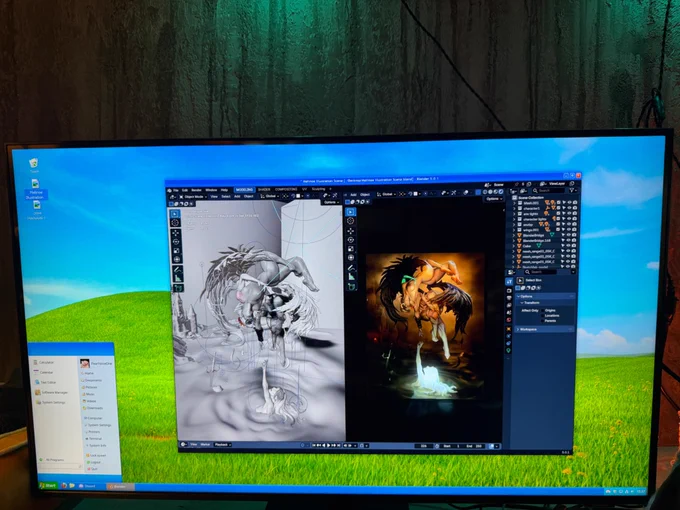Switch to Blender window via taskbar button

120,487
